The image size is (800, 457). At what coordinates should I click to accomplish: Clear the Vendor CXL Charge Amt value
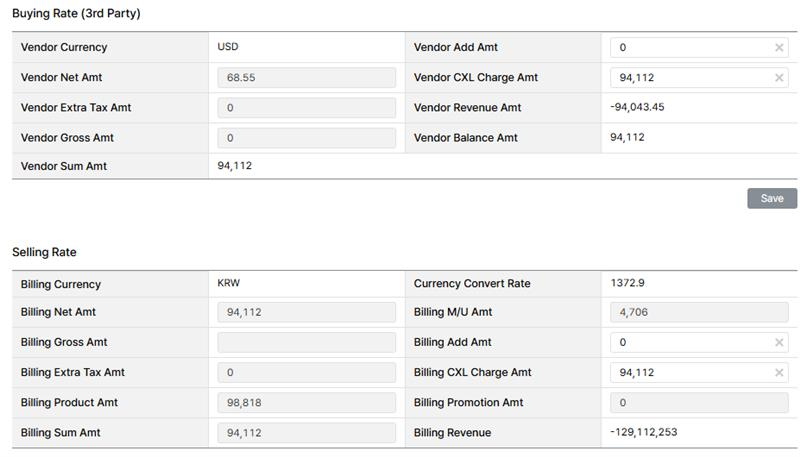point(779,78)
